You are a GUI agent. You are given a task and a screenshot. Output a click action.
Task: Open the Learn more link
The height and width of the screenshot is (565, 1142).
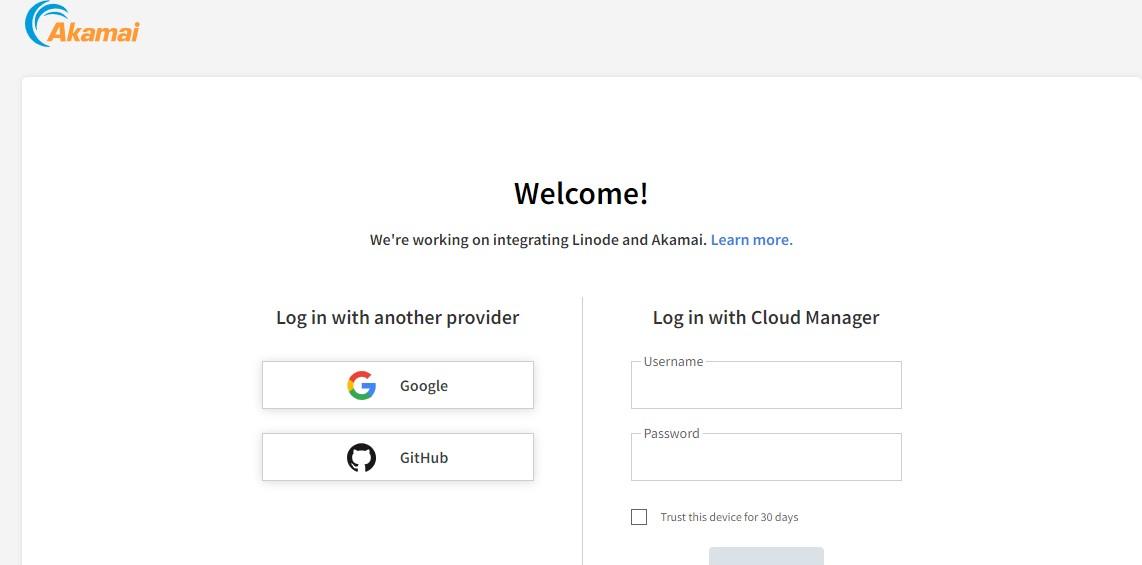752,240
